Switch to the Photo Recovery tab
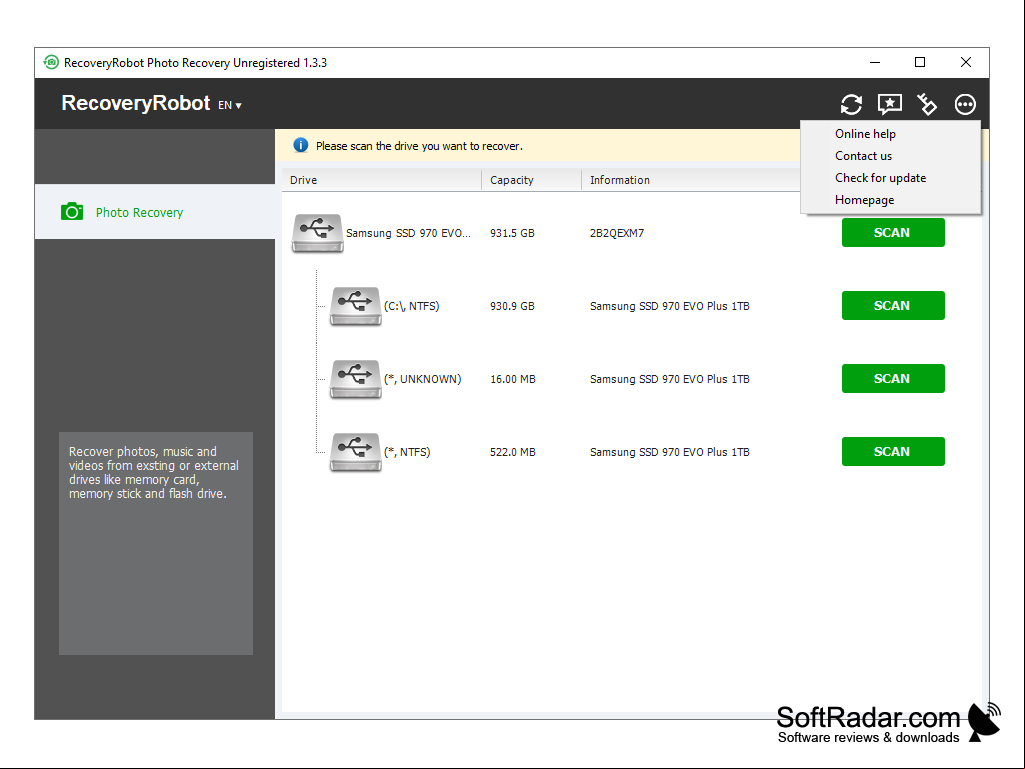 coord(155,212)
